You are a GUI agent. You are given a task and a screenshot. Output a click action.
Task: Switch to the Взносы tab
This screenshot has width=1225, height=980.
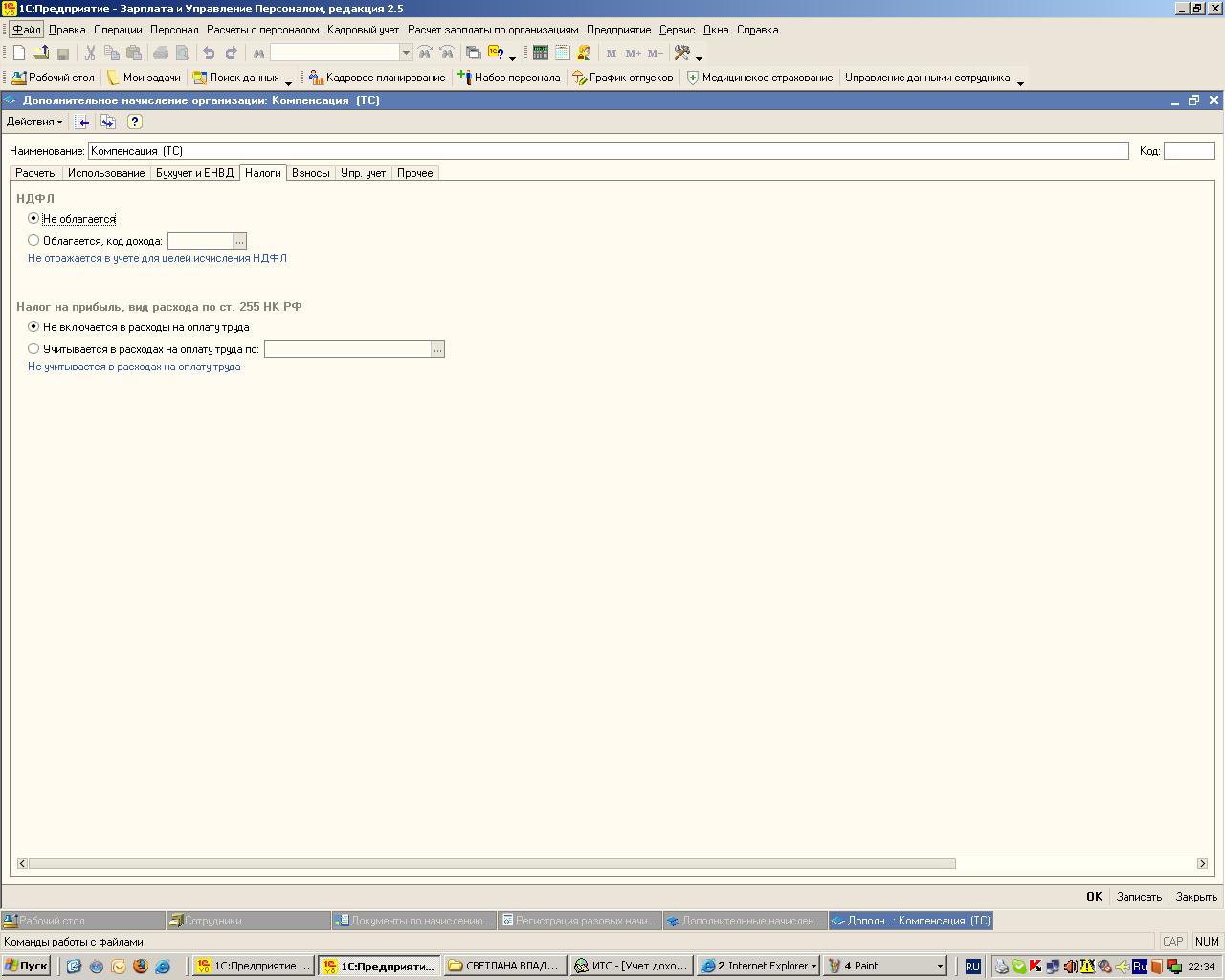coord(310,173)
